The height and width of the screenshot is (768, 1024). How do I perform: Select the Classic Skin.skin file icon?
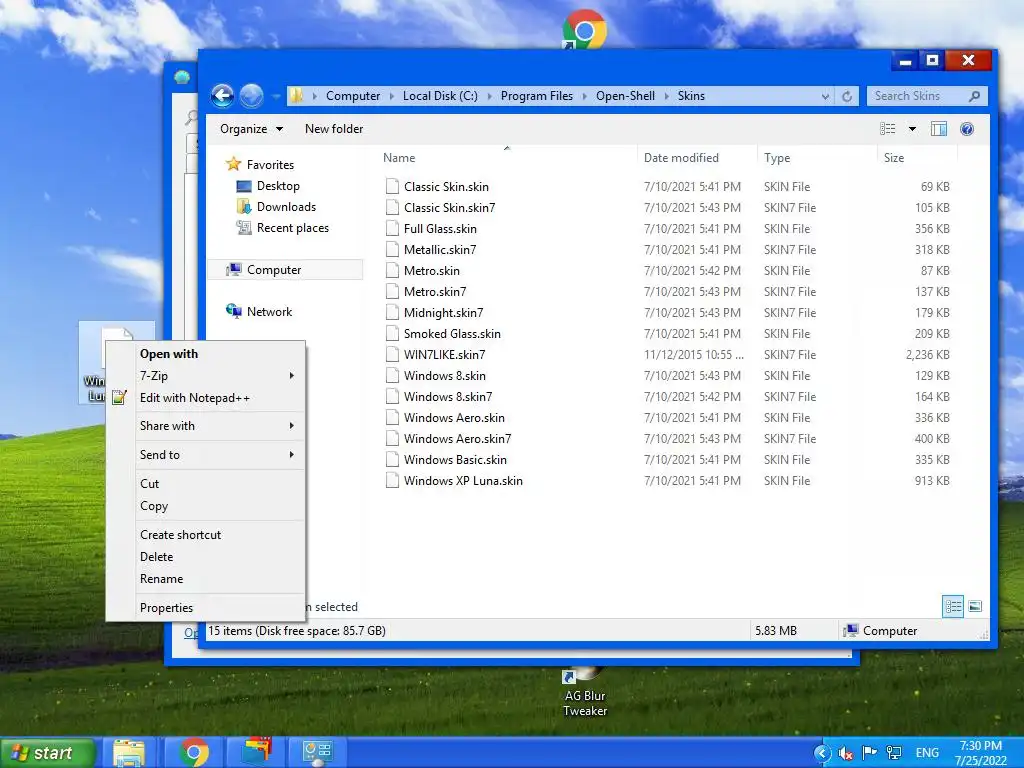click(392, 187)
